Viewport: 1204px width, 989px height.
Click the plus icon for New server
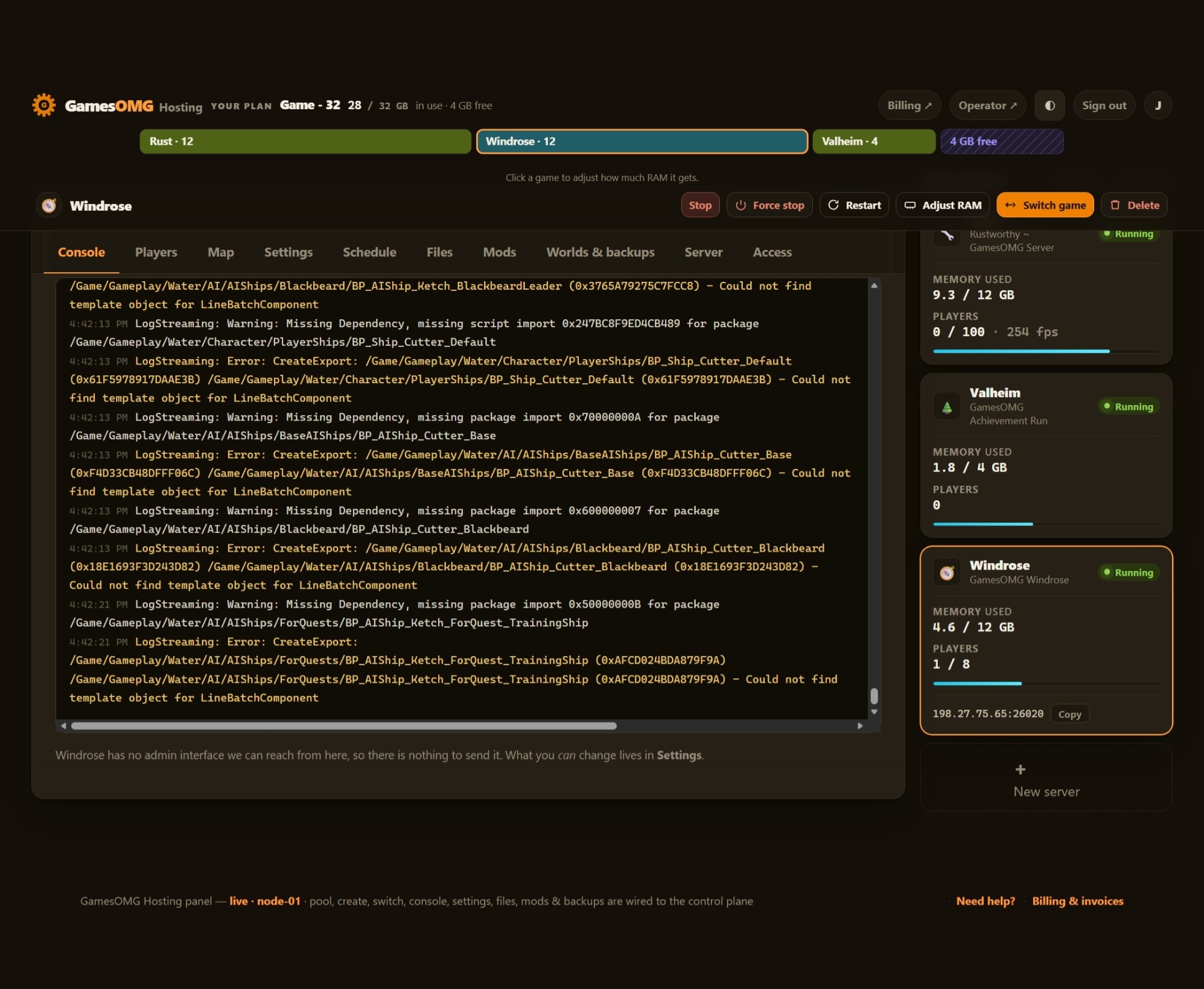pyautogui.click(x=1021, y=769)
